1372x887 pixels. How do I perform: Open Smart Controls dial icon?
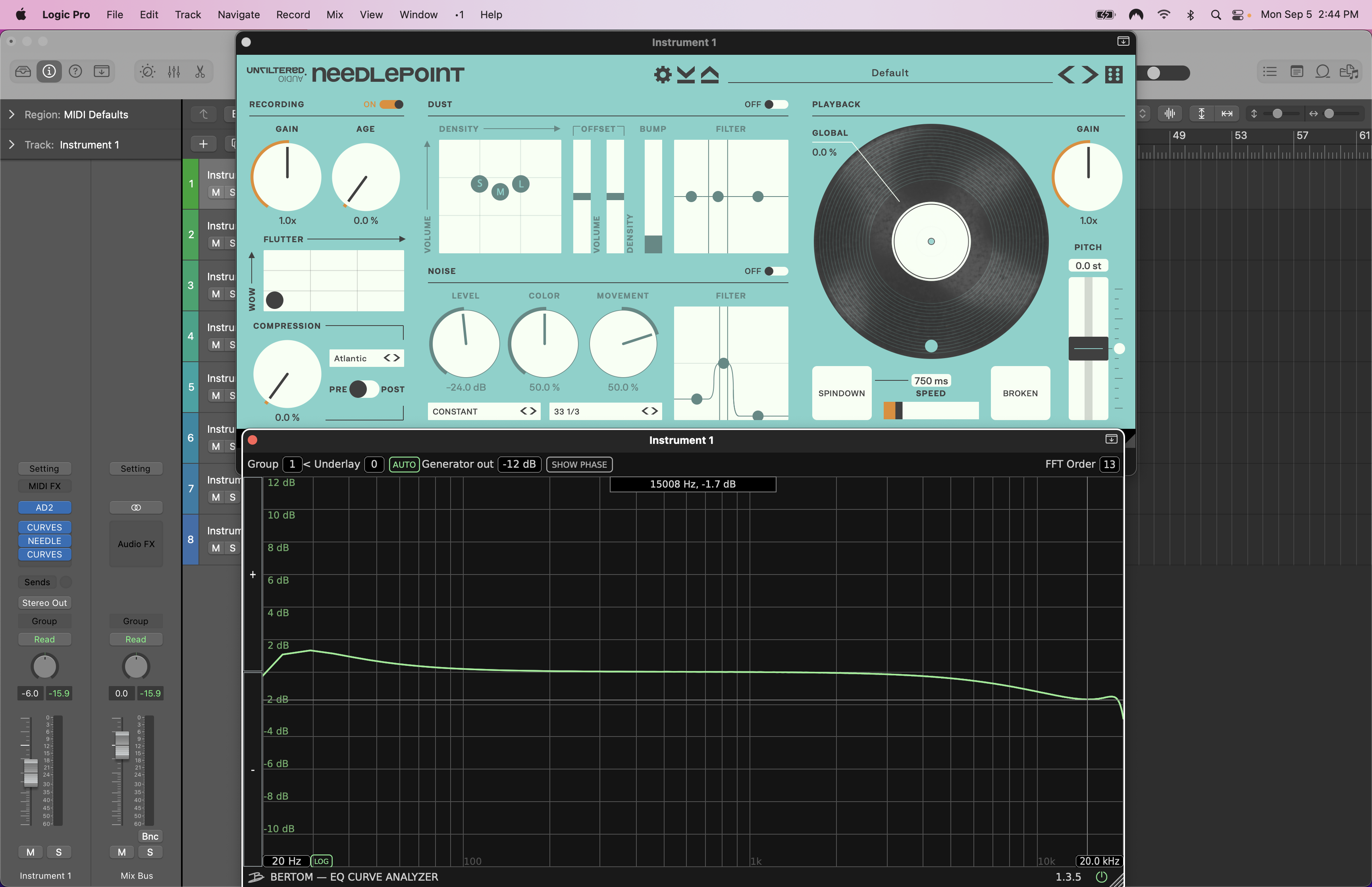coord(147,71)
